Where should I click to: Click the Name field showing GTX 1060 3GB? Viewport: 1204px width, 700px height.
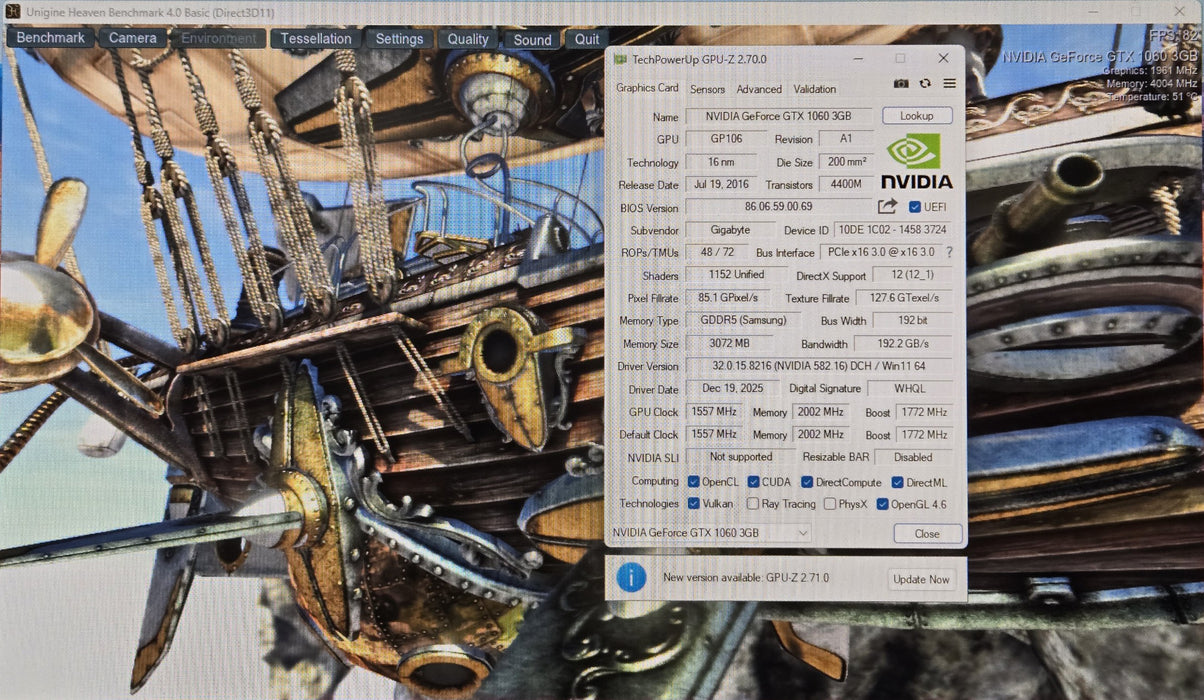(x=779, y=117)
